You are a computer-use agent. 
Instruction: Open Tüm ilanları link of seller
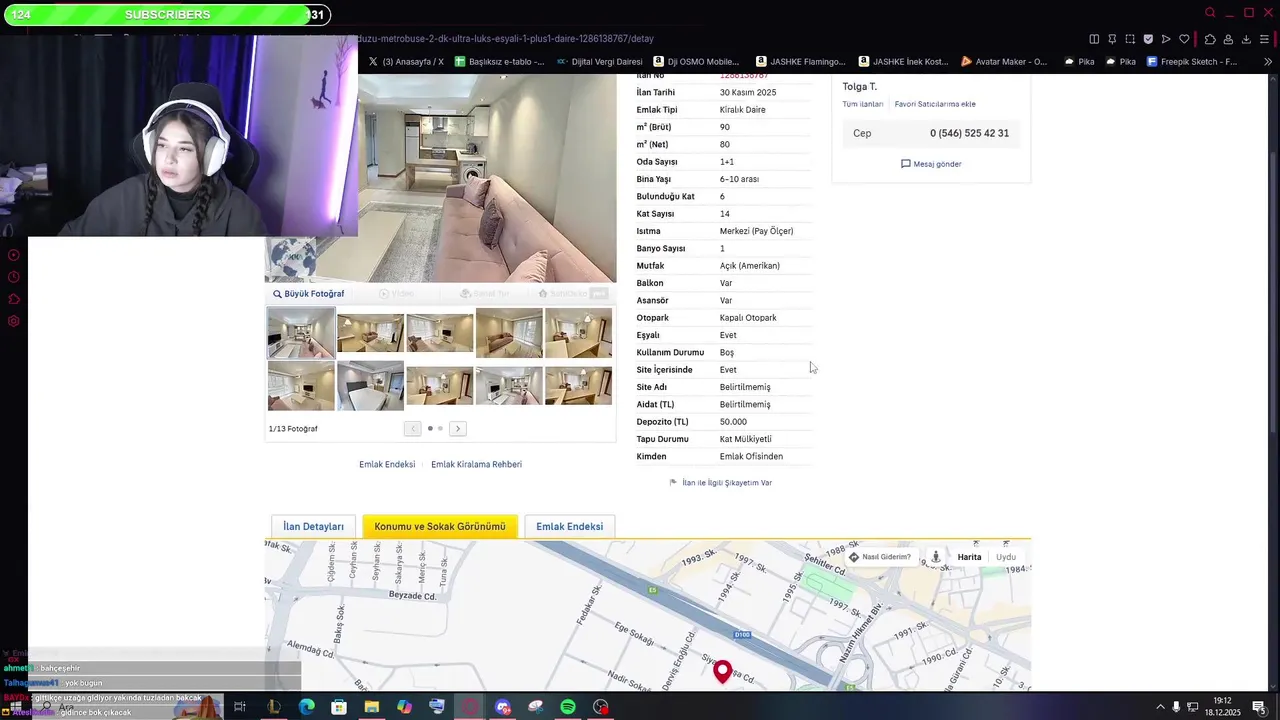pos(863,104)
